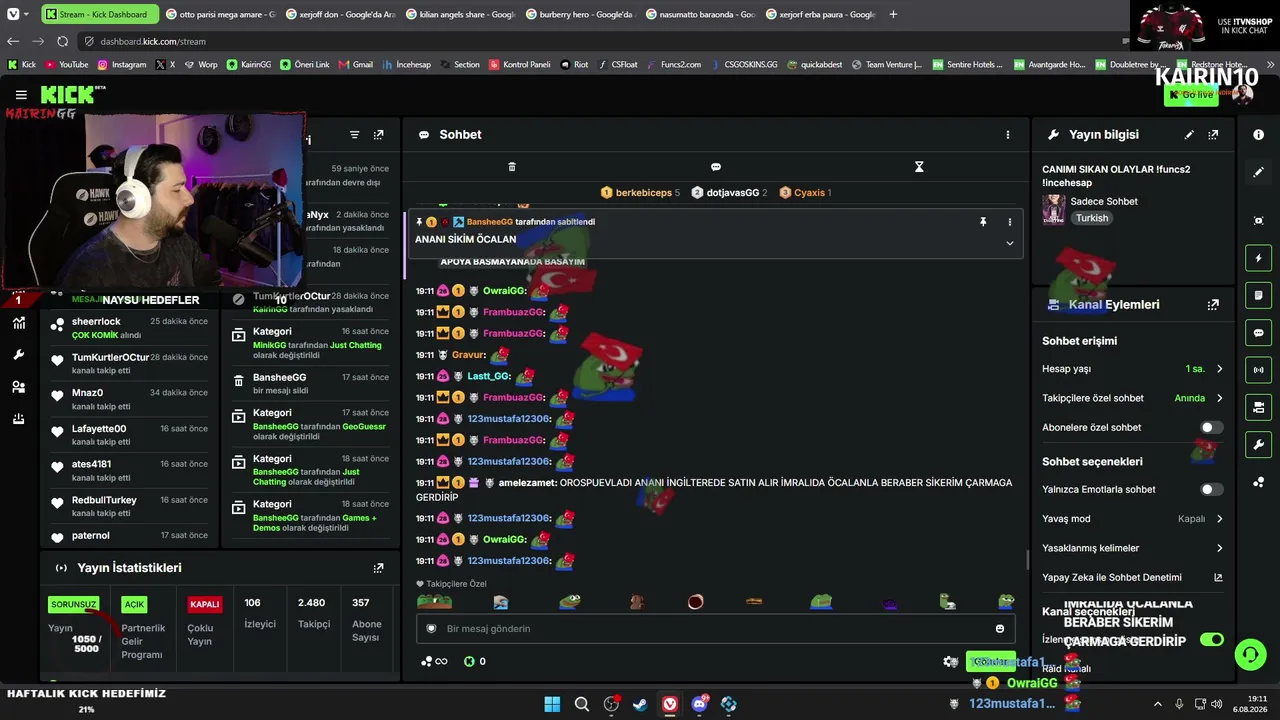Pop out the Kanal Eylemleri panel

(x=1213, y=305)
